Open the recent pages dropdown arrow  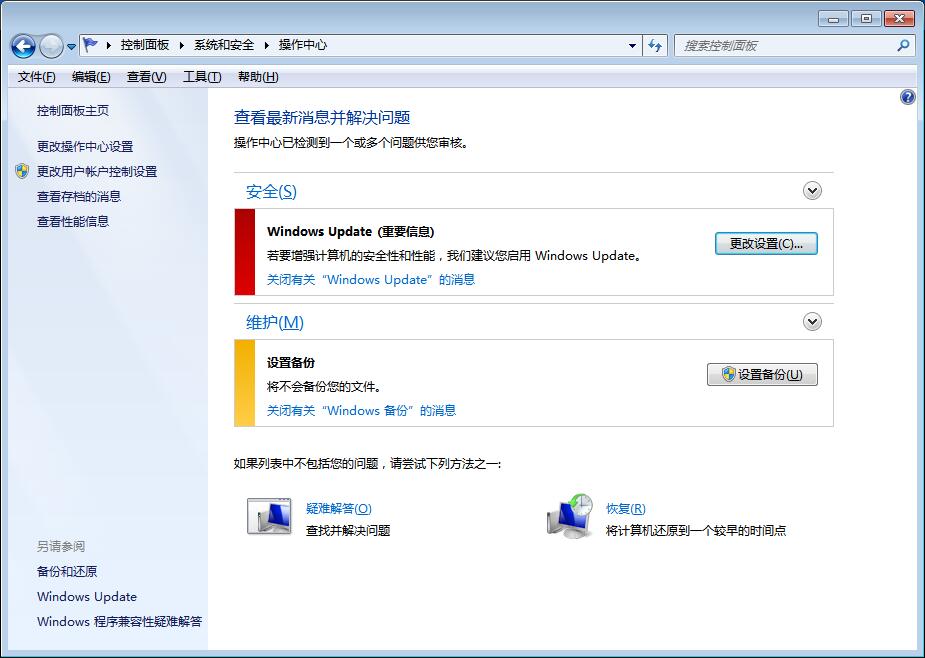tap(71, 47)
